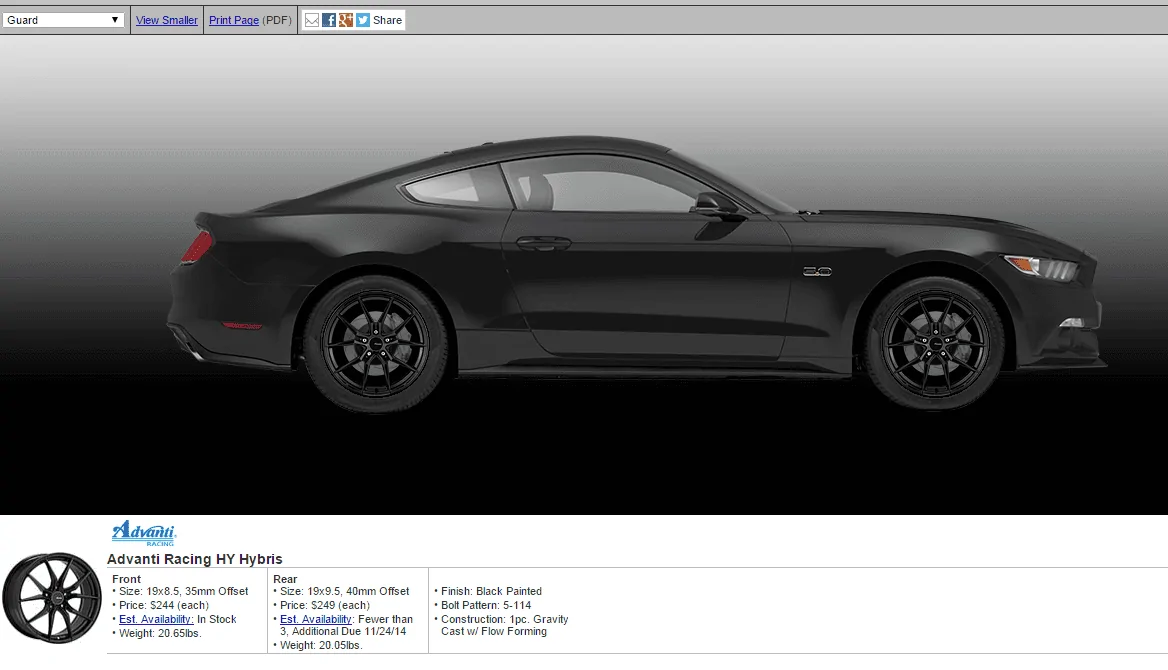Screen dimensions: 1168x670
Task: Click the Share text button
Action: click(387, 20)
